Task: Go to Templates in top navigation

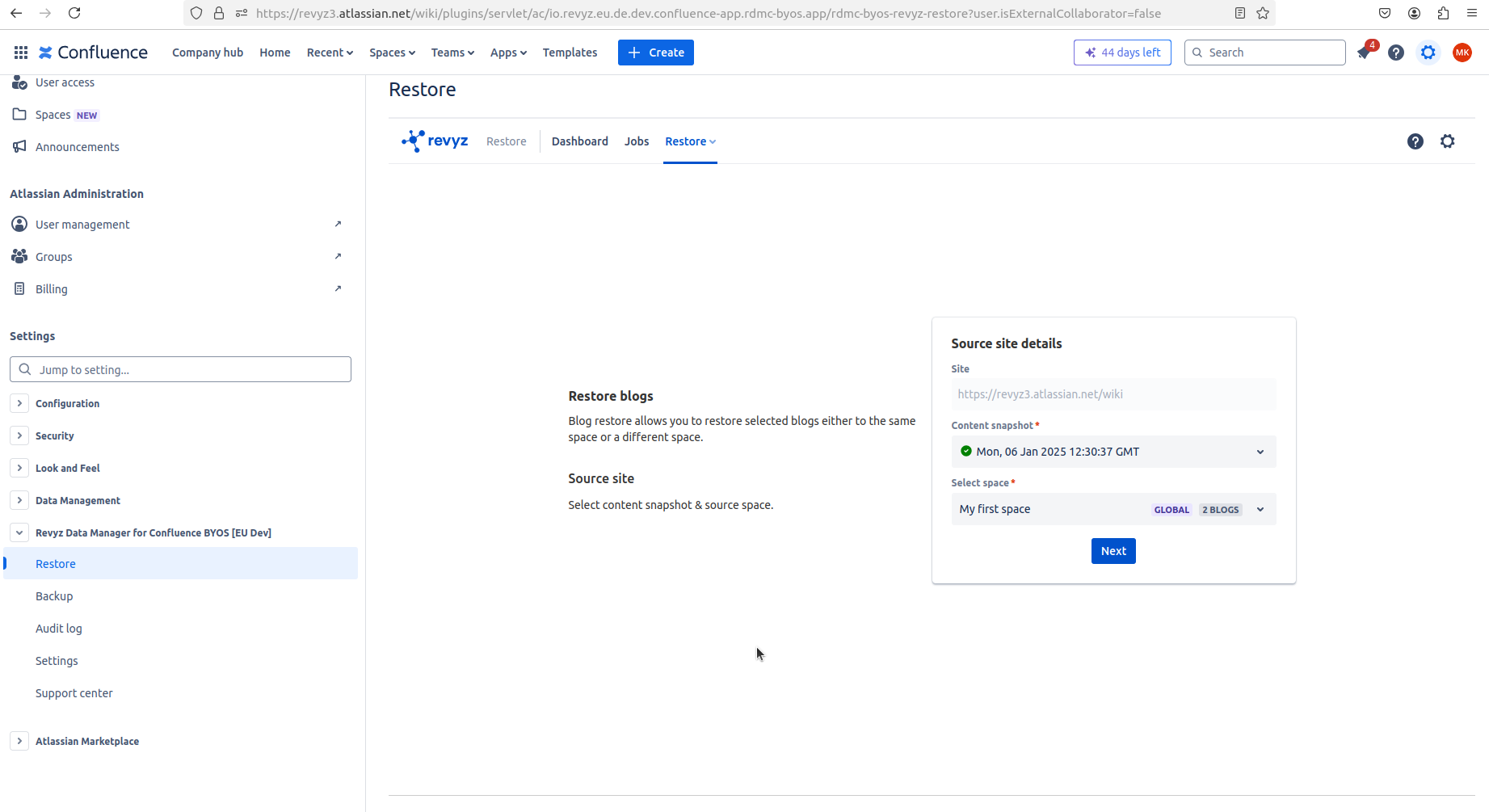Action: tap(570, 53)
